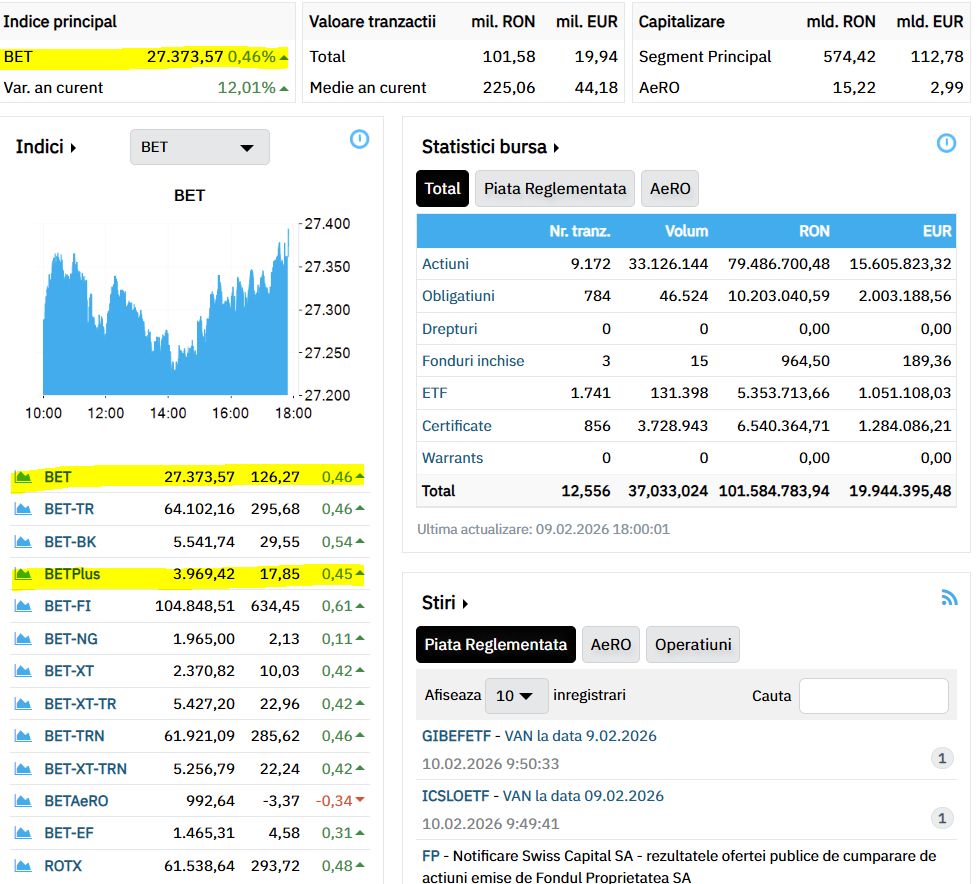Click the RSS feed icon in Stiri
978x884 pixels.
(949, 598)
